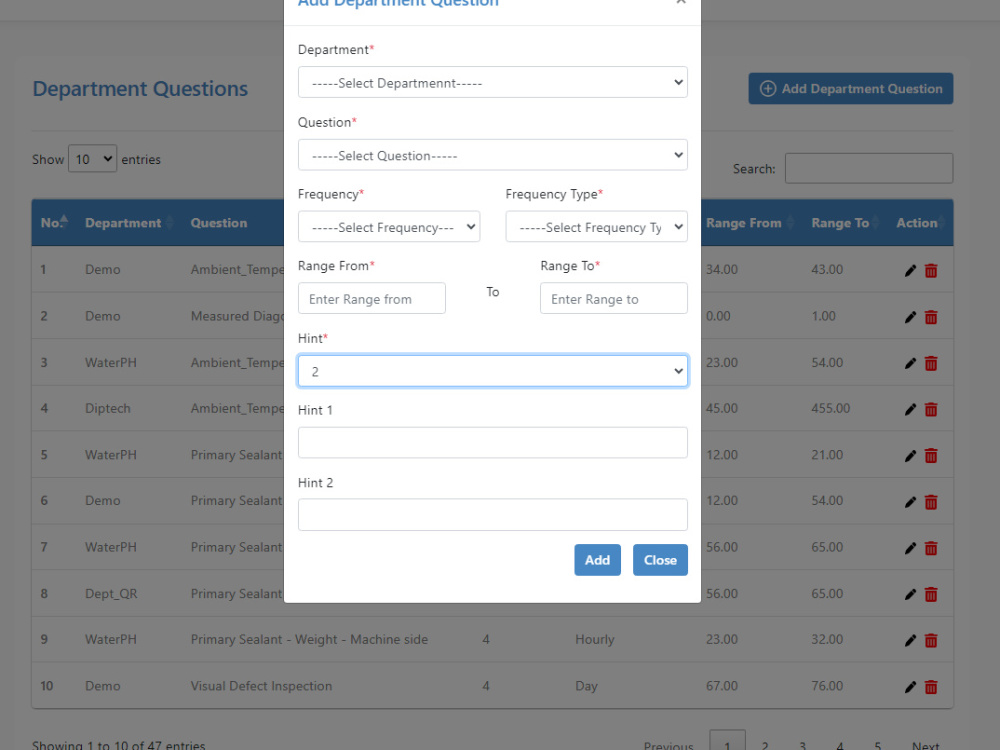Click into the Hint 2 text field
Viewport: 1000px width, 750px height.
pos(492,515)
